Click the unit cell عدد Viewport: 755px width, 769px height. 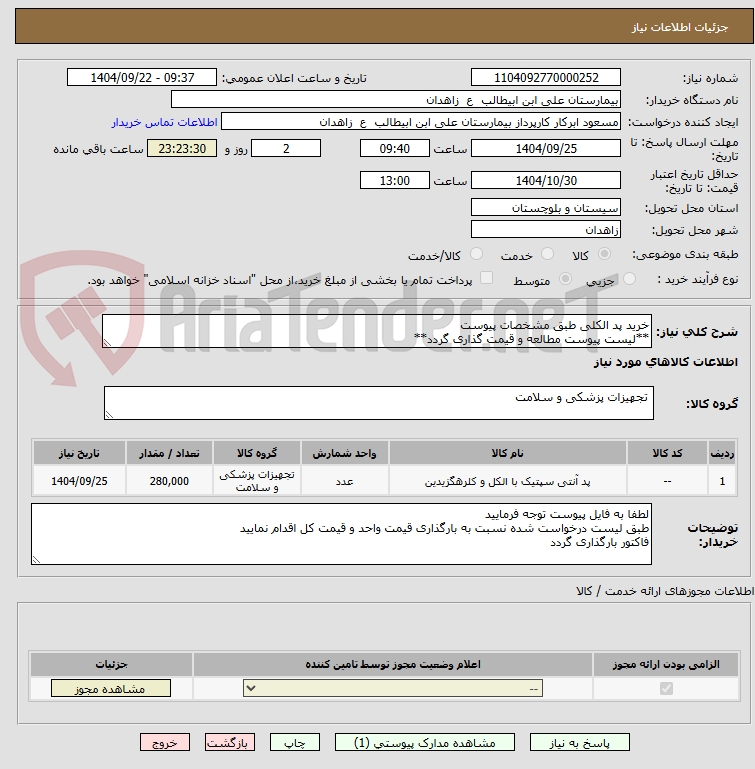click(x=344, y=481)
